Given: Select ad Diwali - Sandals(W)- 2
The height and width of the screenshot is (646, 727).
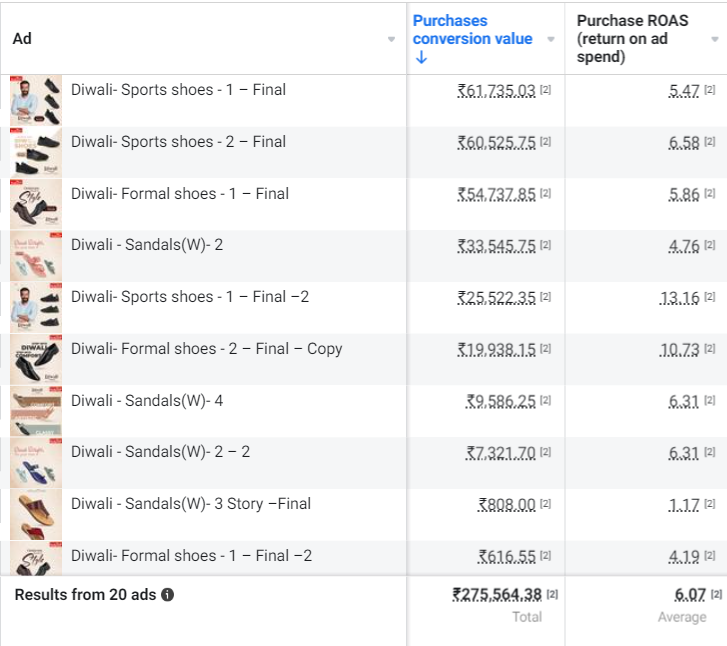Looking at the screenshot, I should (147, 244).
